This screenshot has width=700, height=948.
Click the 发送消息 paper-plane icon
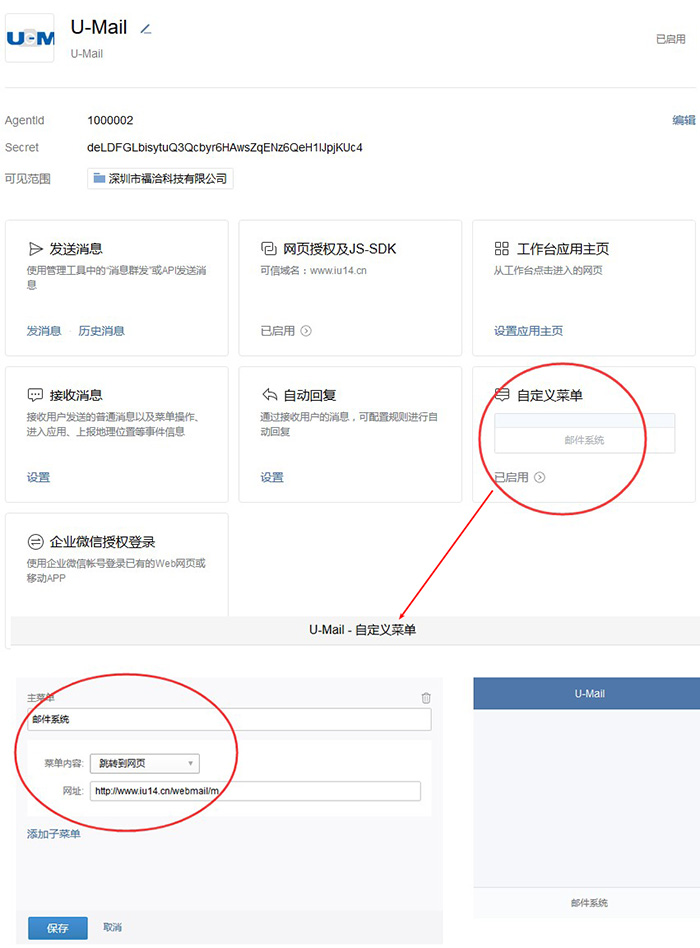pos(36,249)
